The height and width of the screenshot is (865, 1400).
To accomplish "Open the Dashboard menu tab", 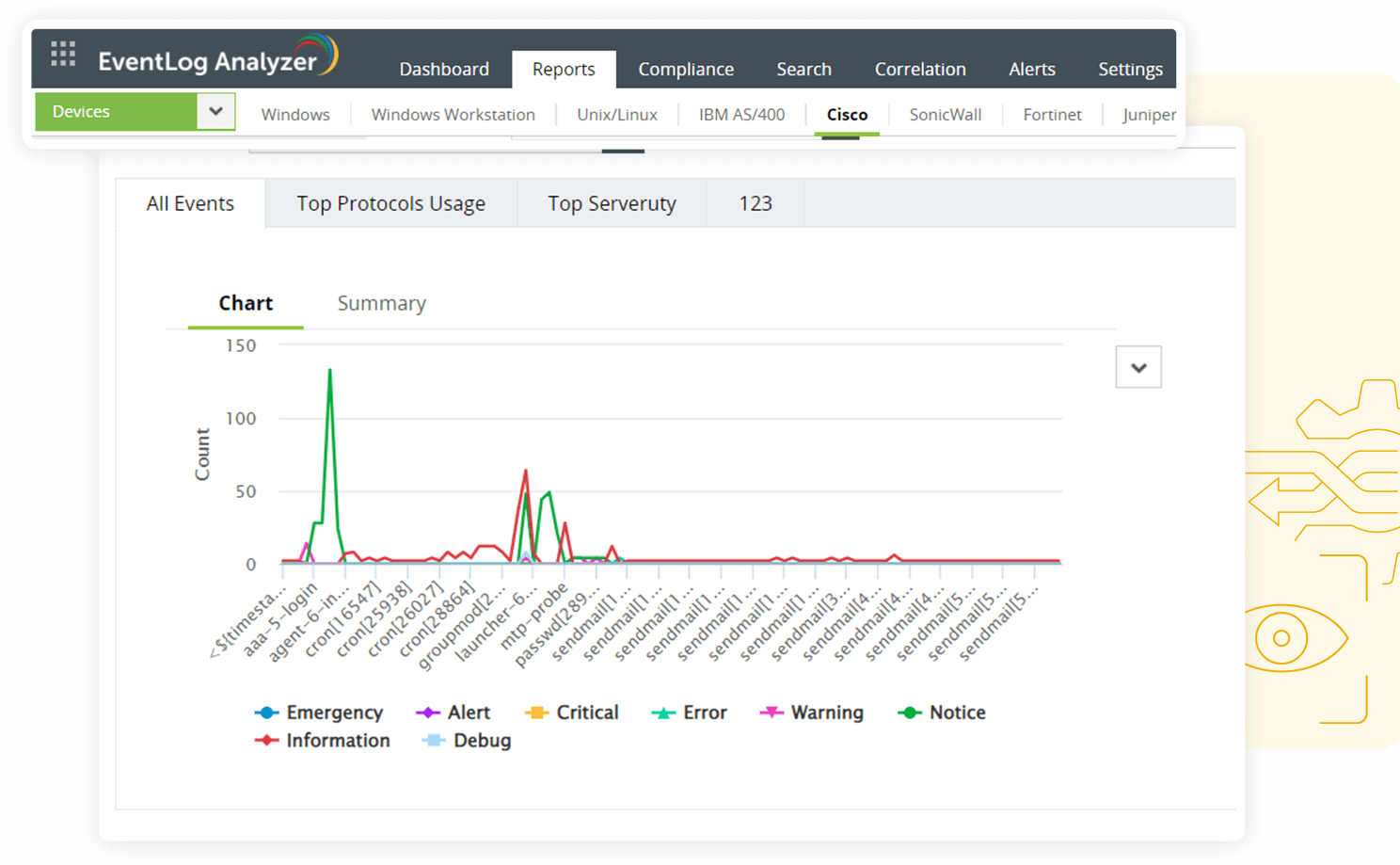I will (444, 70).
